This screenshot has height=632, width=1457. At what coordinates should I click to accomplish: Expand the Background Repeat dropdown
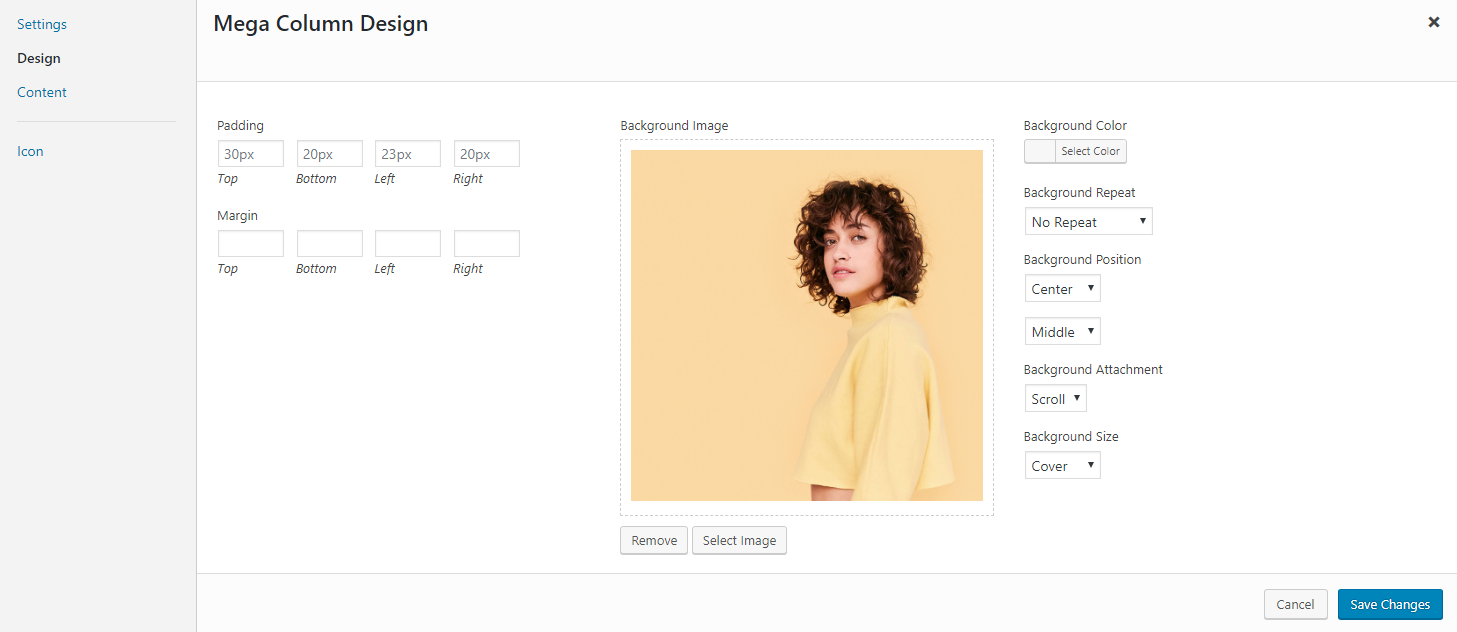coord(1088,222)
